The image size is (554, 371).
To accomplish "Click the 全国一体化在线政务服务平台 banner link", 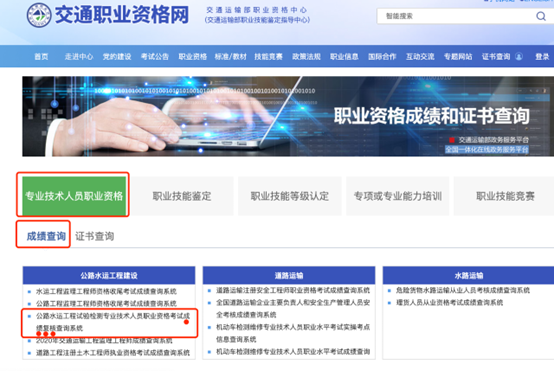I will tap(487, 149).
